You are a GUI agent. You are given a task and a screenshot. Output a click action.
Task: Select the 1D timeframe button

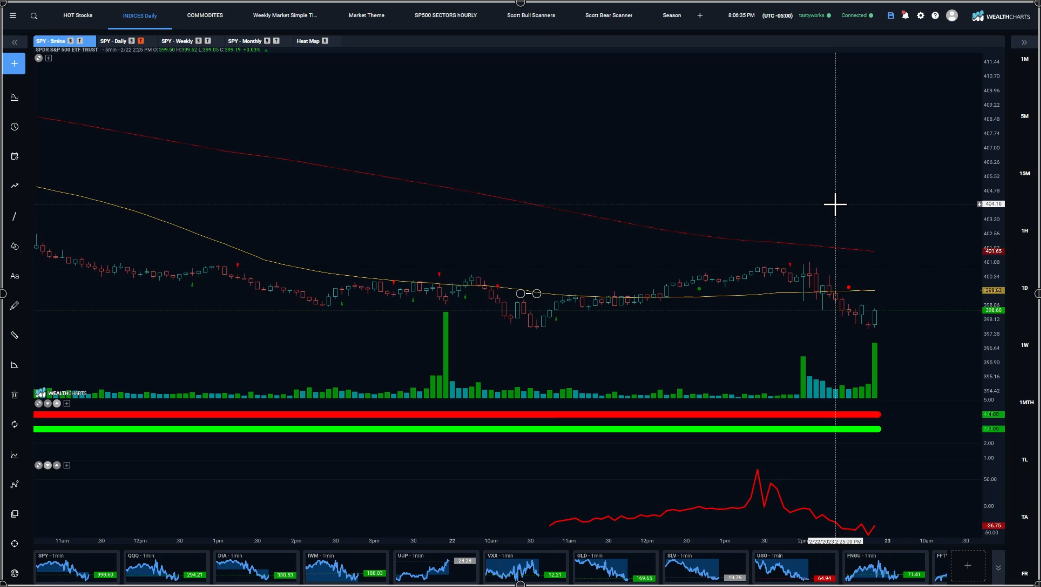tap(1024, 288)
